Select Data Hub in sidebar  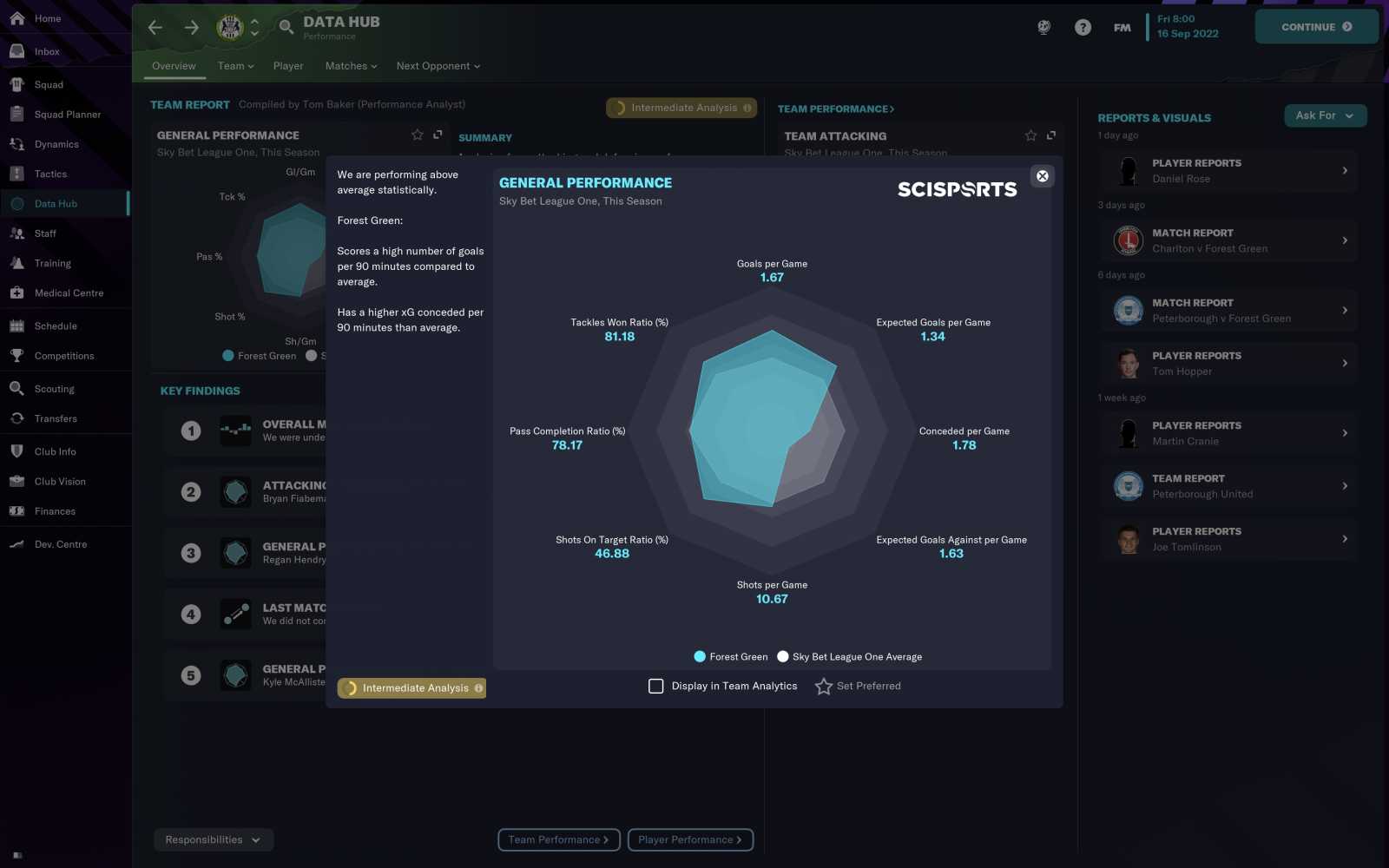(x=65, y=204)
